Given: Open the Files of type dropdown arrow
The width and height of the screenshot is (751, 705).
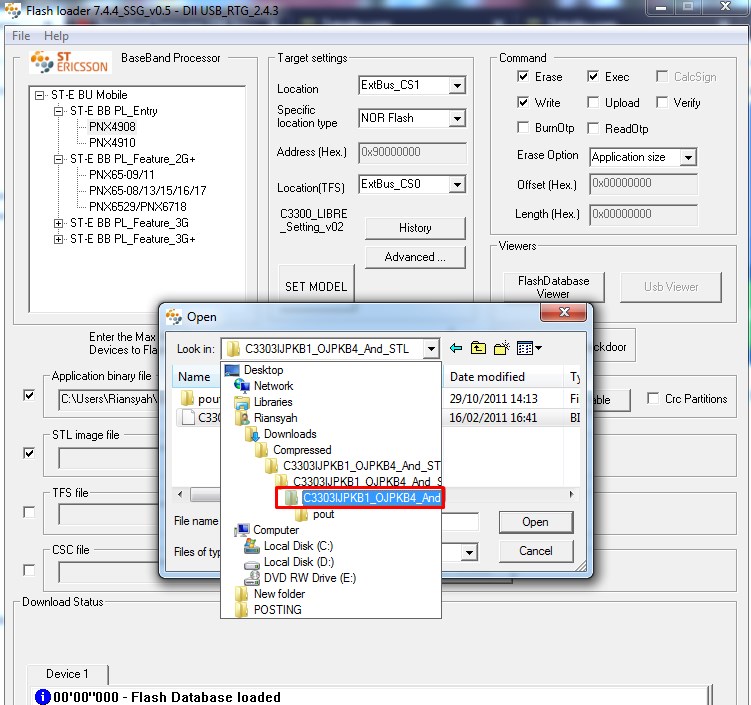Looking at the screenshot, I should (469, 552).
